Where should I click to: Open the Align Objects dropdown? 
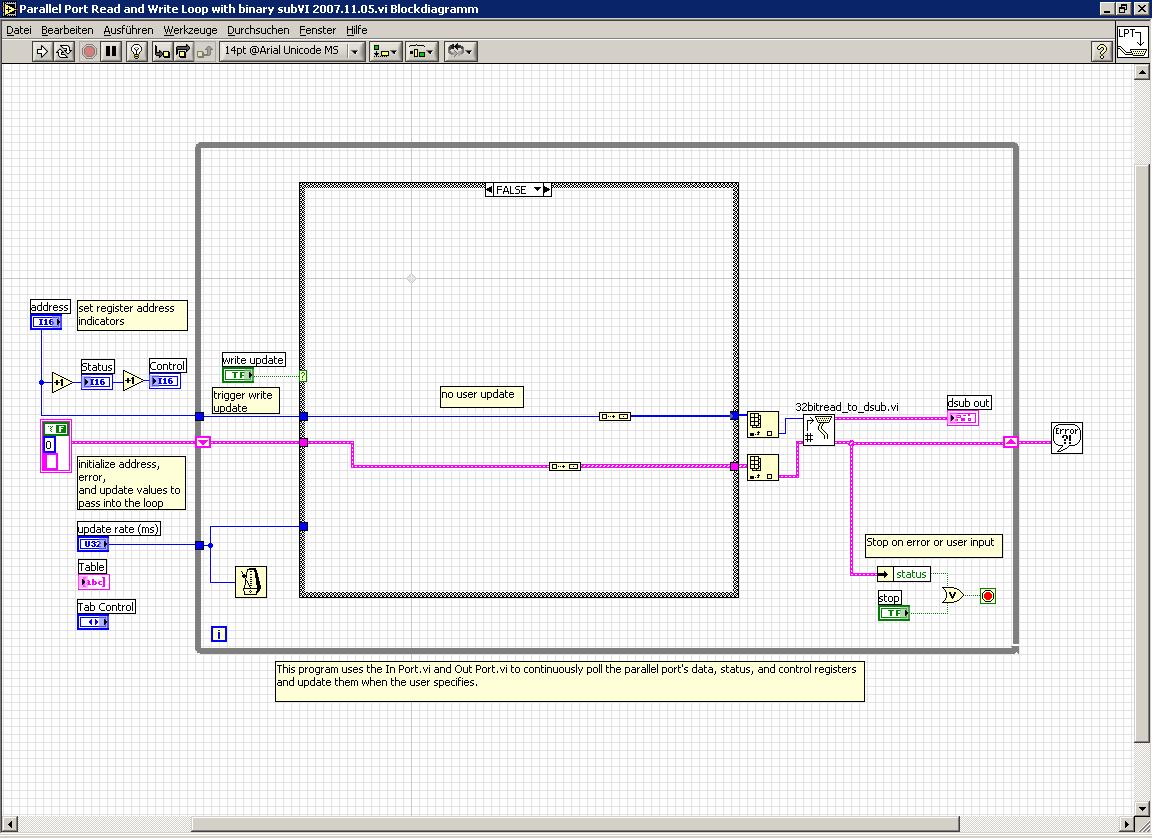[386, 51]
